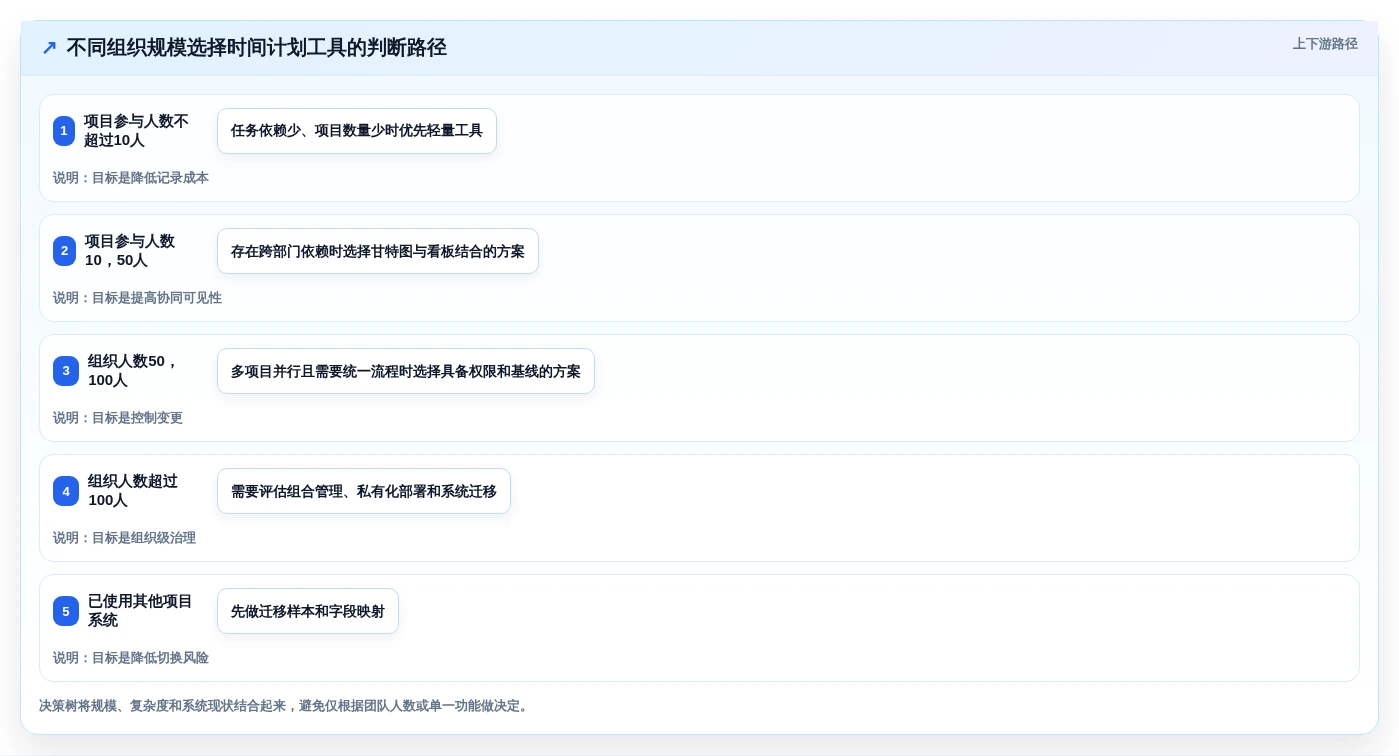Click 项目参与人数10，50人 condition label

(x=130, y=251)
